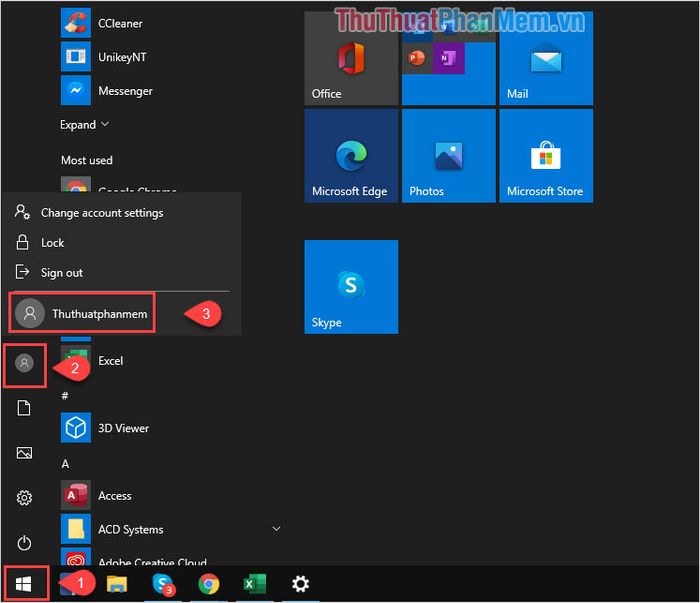This screenshot has height=603, width=700.
Task: Click the A letter heading
Action: [x=65, y=464]
